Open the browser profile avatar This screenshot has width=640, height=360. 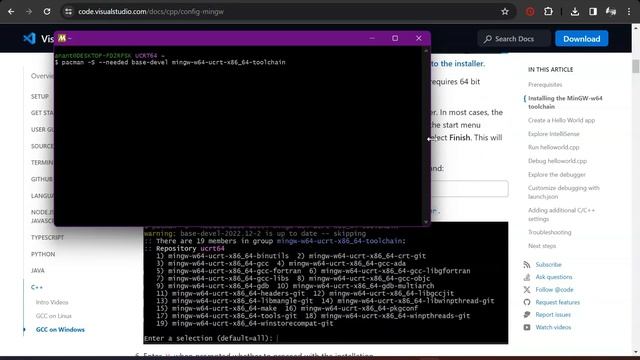[x=611, y=12]
